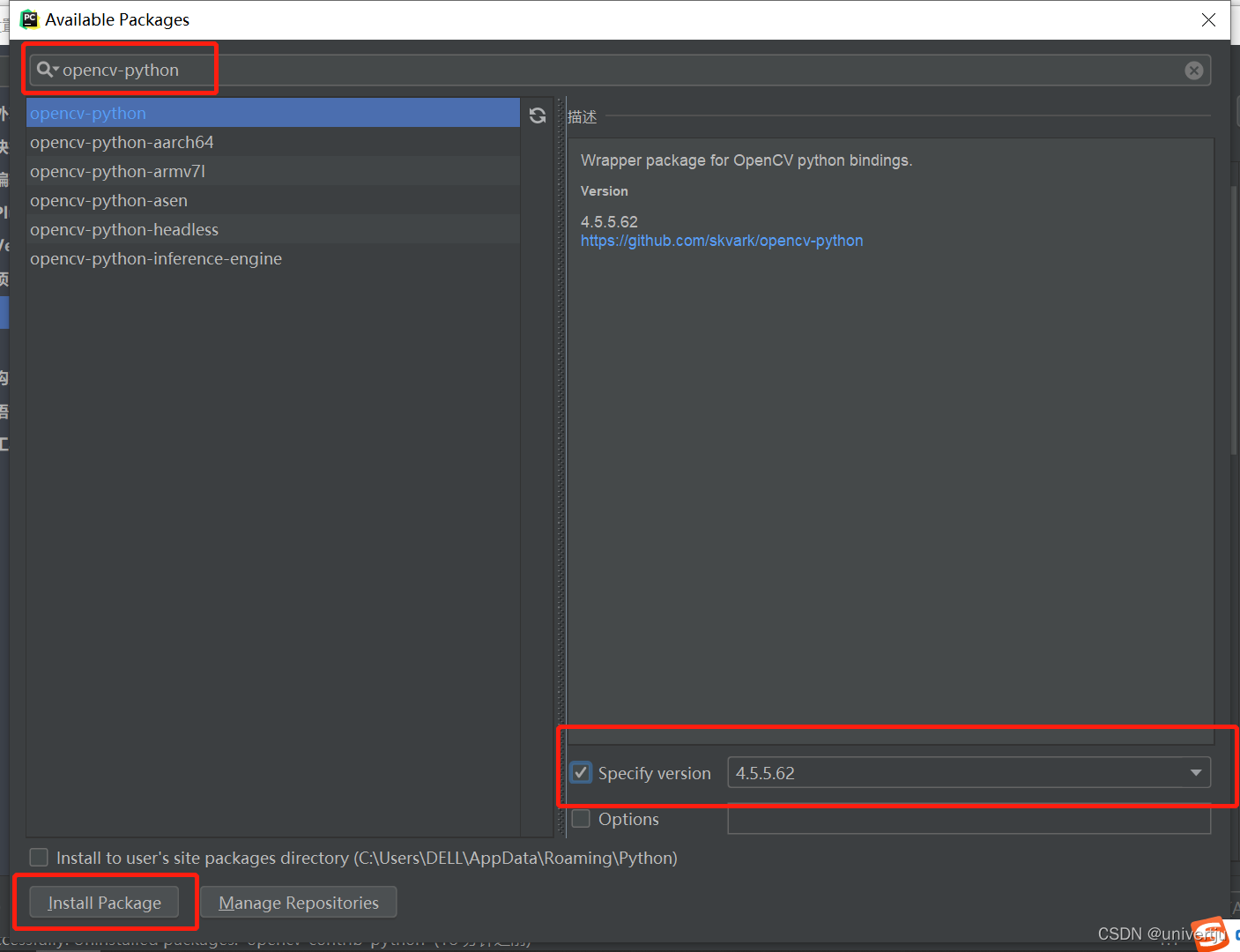Open Manage Repositories

pyautogui.click(x=299, y=903)
